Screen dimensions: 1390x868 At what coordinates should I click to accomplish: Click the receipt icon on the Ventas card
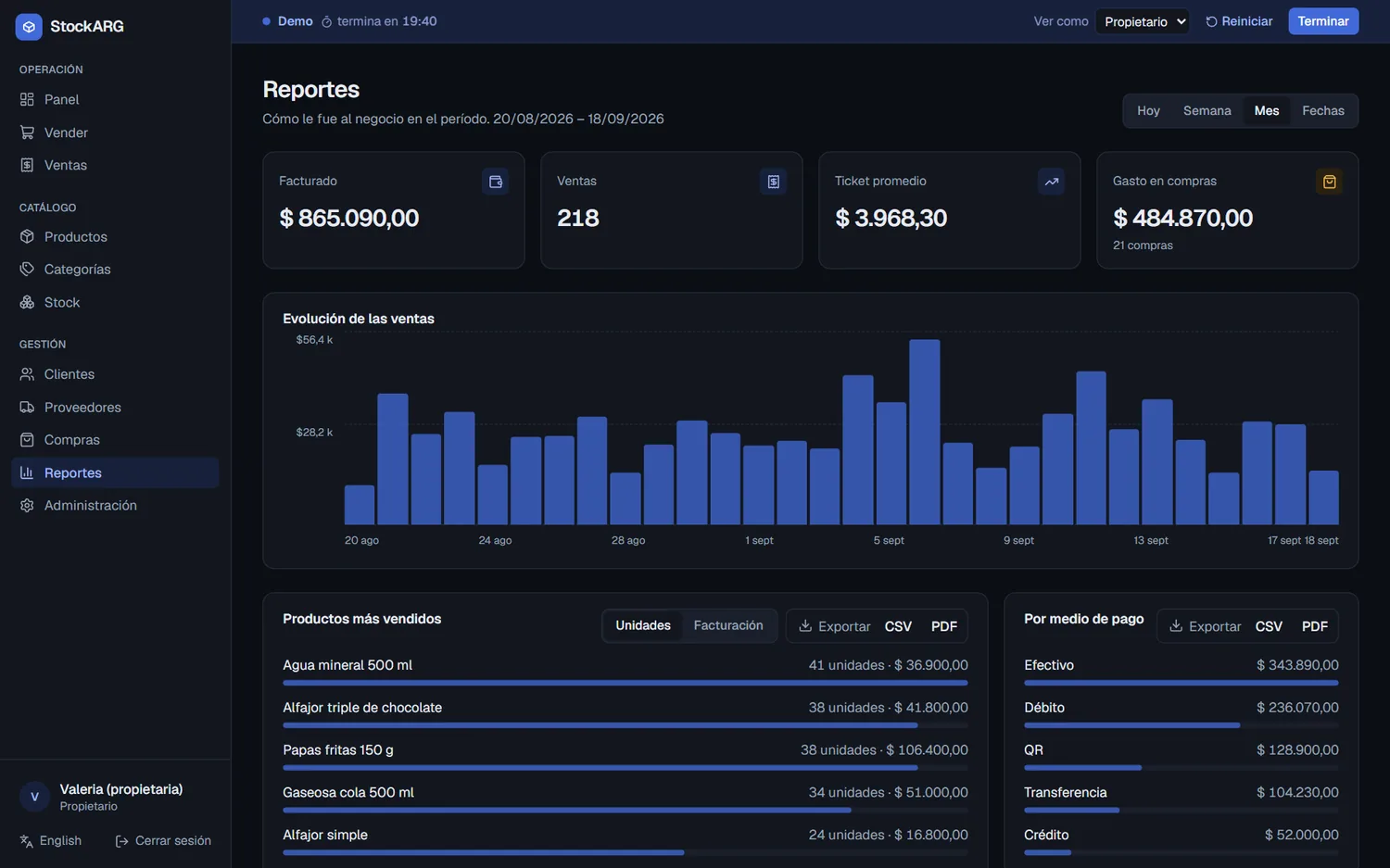pos(774,182)
